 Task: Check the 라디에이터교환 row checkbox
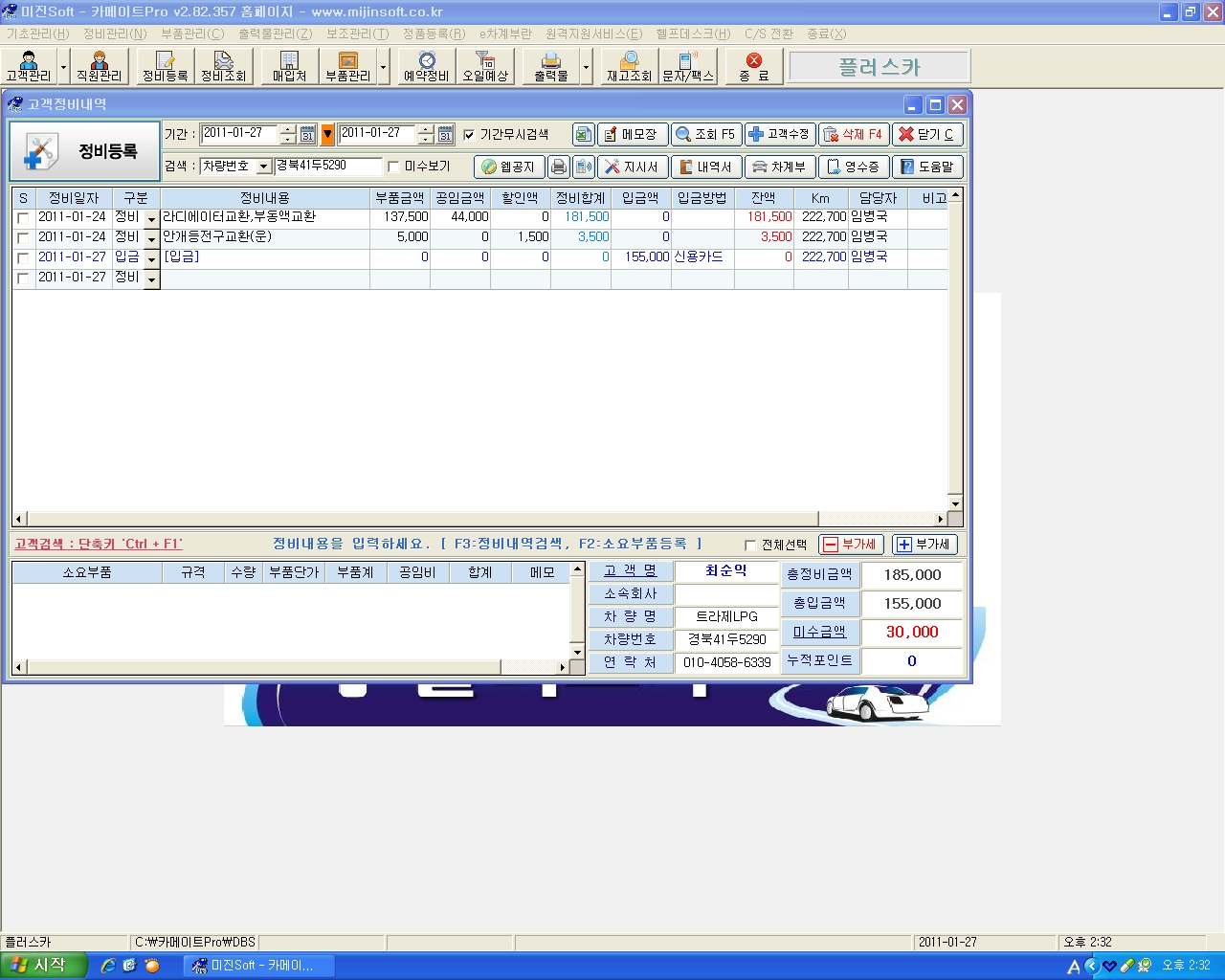click(x=23, y=218)
